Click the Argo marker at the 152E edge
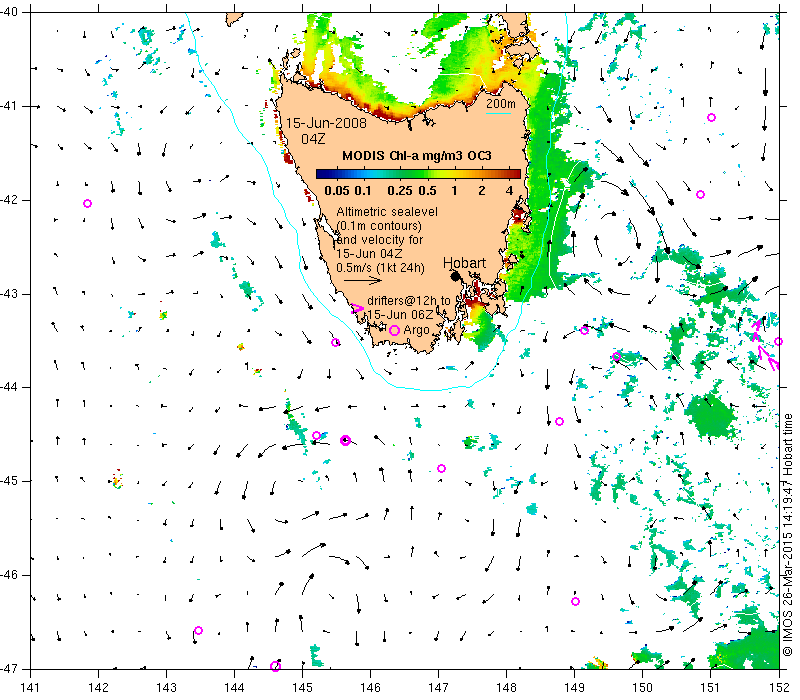The height and width of the screenshot is (700, 800). coord(778,341)
